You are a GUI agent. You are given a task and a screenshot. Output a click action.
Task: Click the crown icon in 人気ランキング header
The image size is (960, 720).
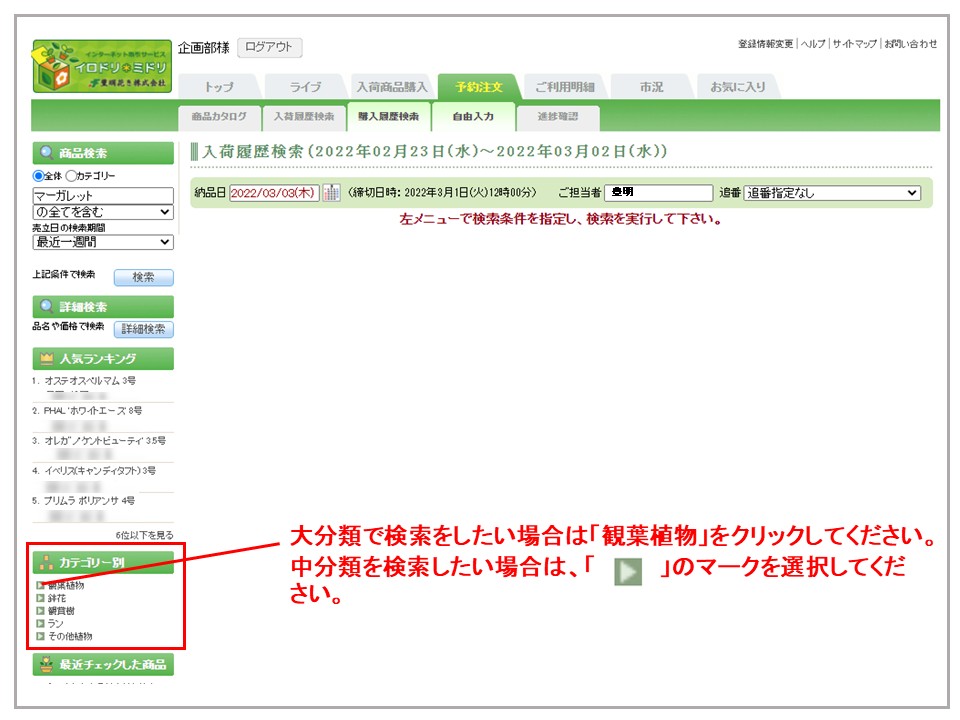click(46, 359)
